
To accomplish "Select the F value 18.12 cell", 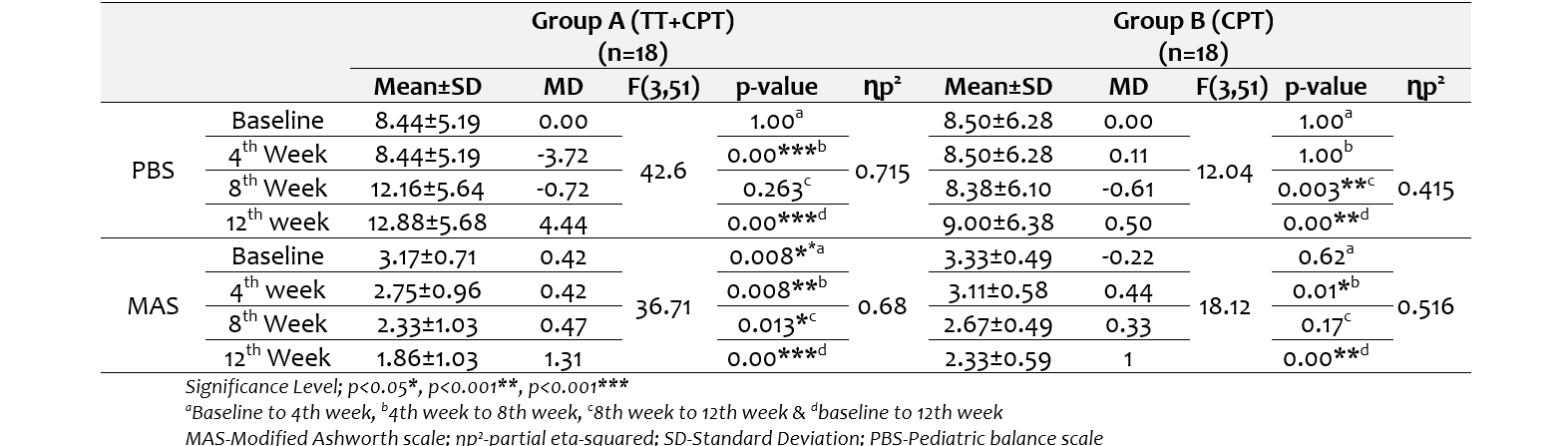I will (x=1224, y=307).
